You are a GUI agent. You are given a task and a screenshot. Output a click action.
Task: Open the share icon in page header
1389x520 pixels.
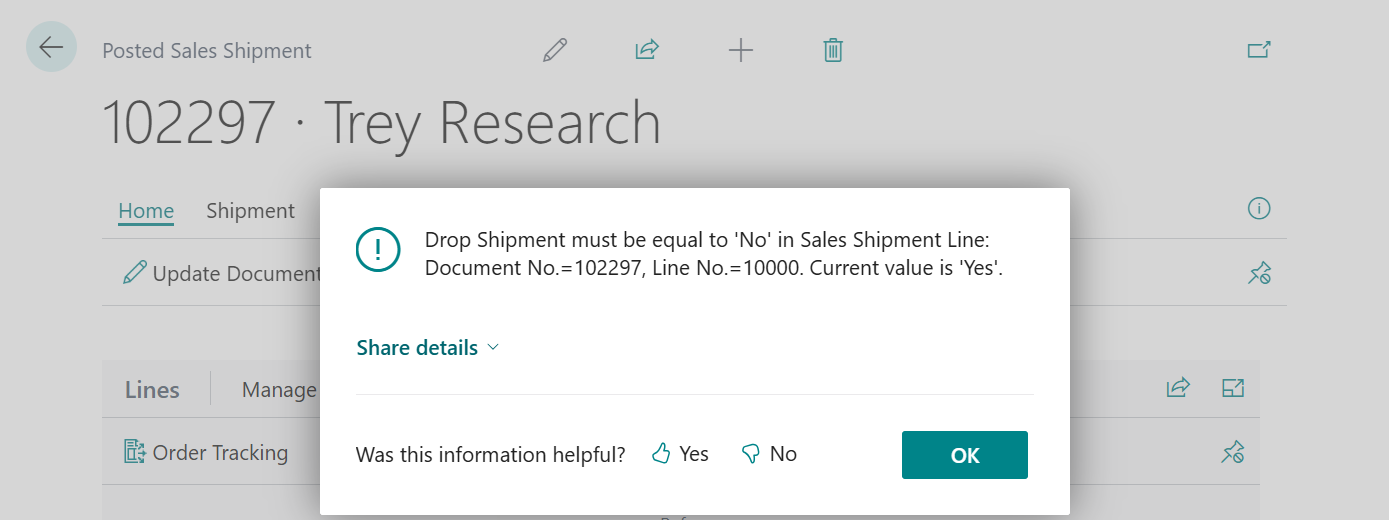[647, 50]
